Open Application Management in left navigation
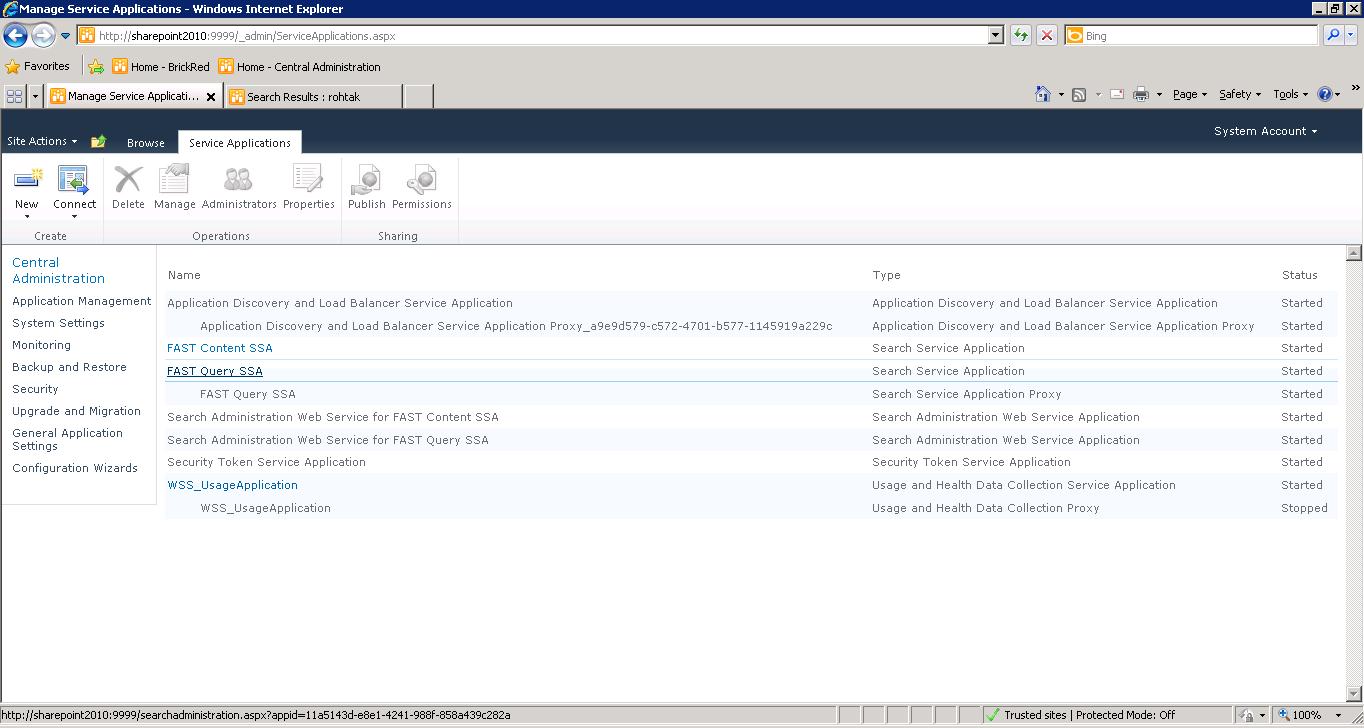This screenshot has height=728, width=1364. pos(82,301)
